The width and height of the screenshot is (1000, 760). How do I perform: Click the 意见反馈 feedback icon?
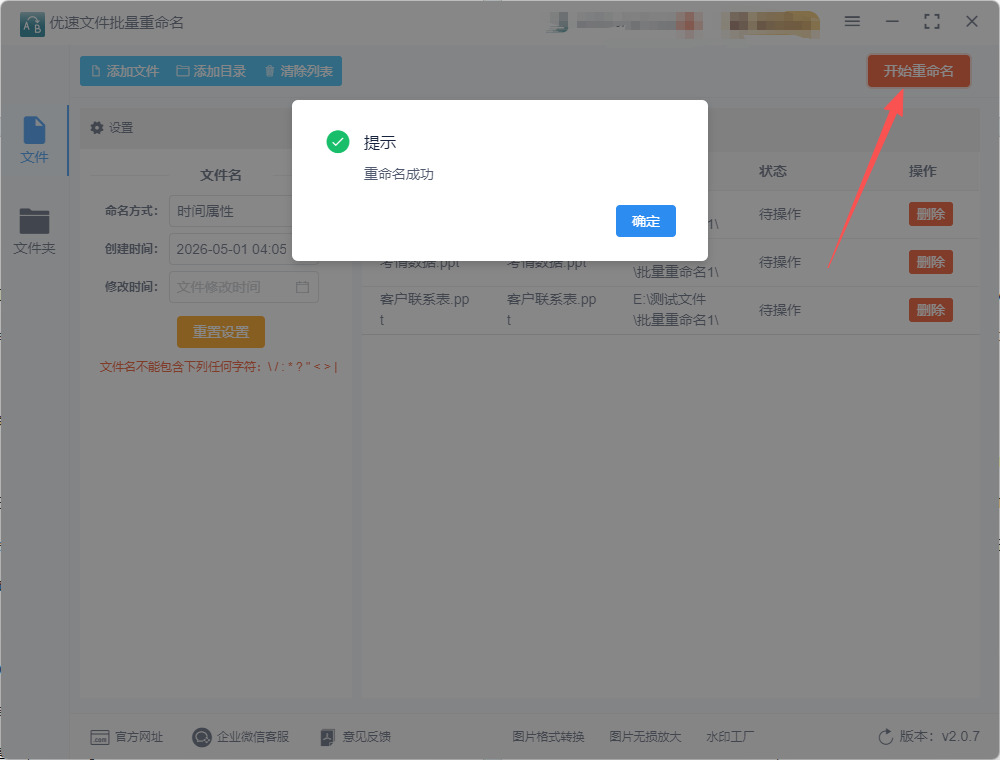tap(327, 737)
